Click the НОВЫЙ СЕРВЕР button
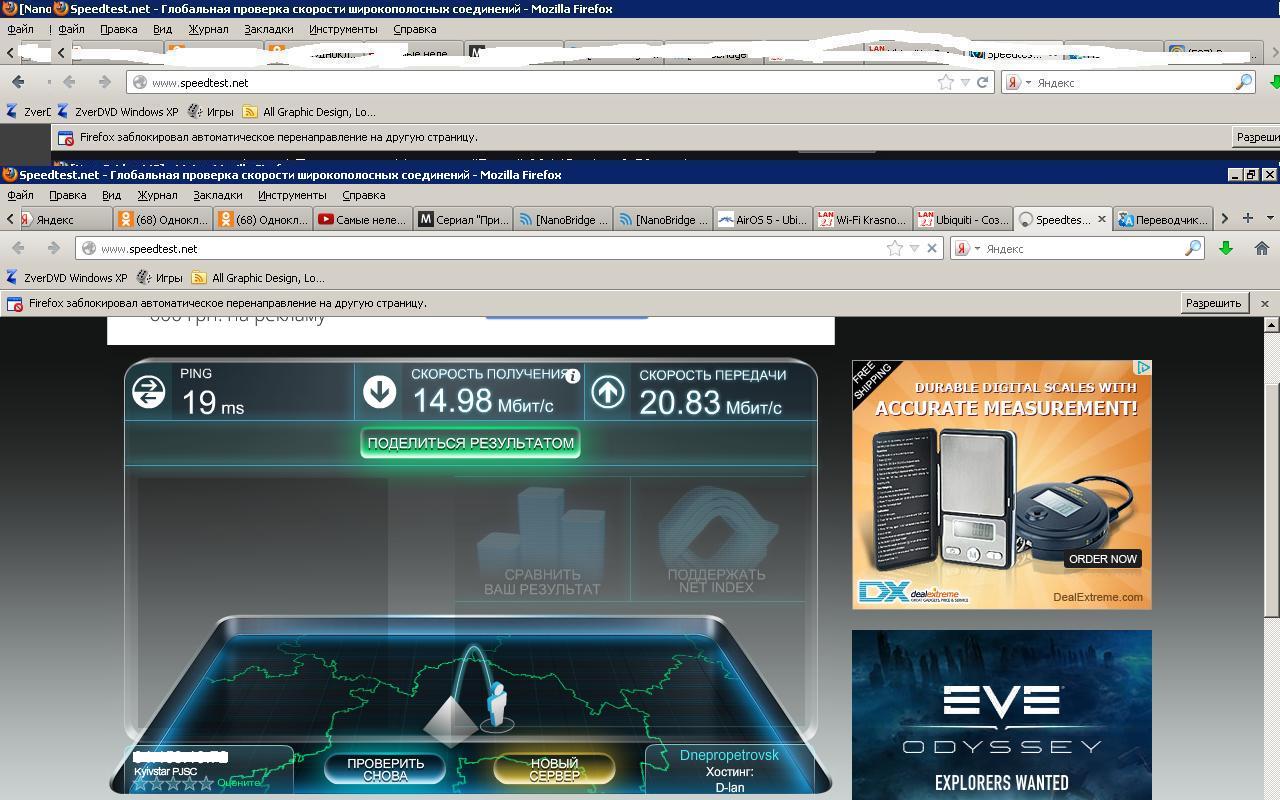This screenshot has width=1280, height=800. (x=554, y=769)
